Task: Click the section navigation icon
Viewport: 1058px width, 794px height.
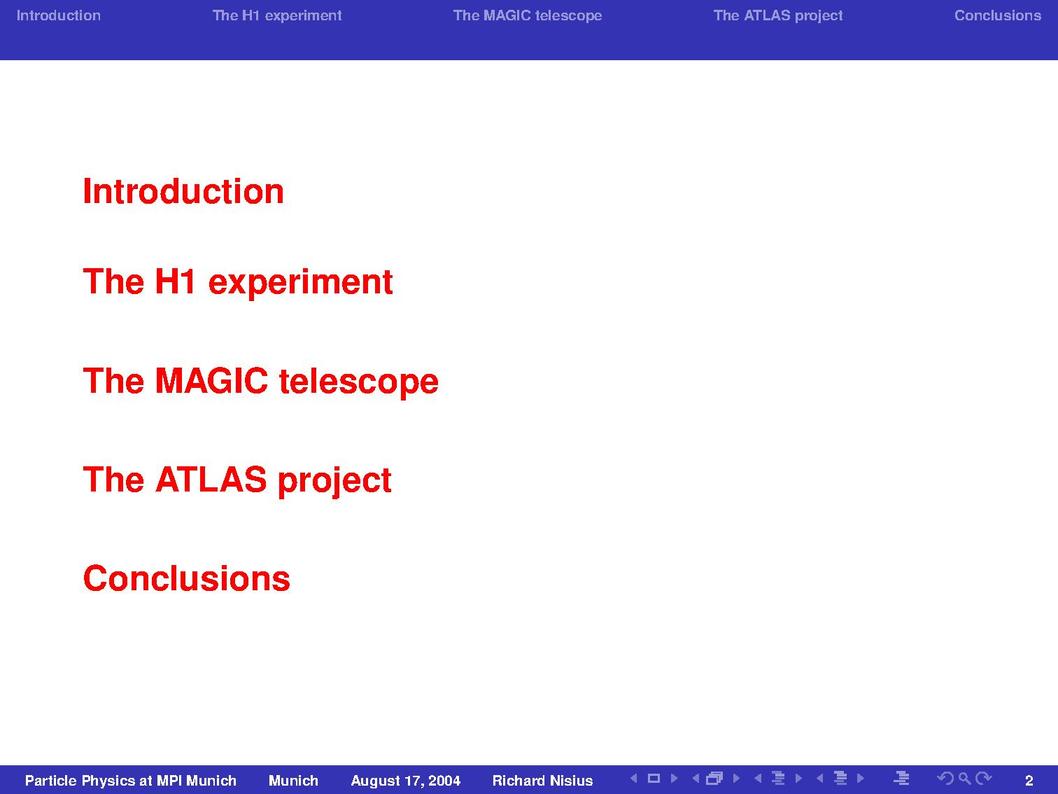Action: [840, 778]
